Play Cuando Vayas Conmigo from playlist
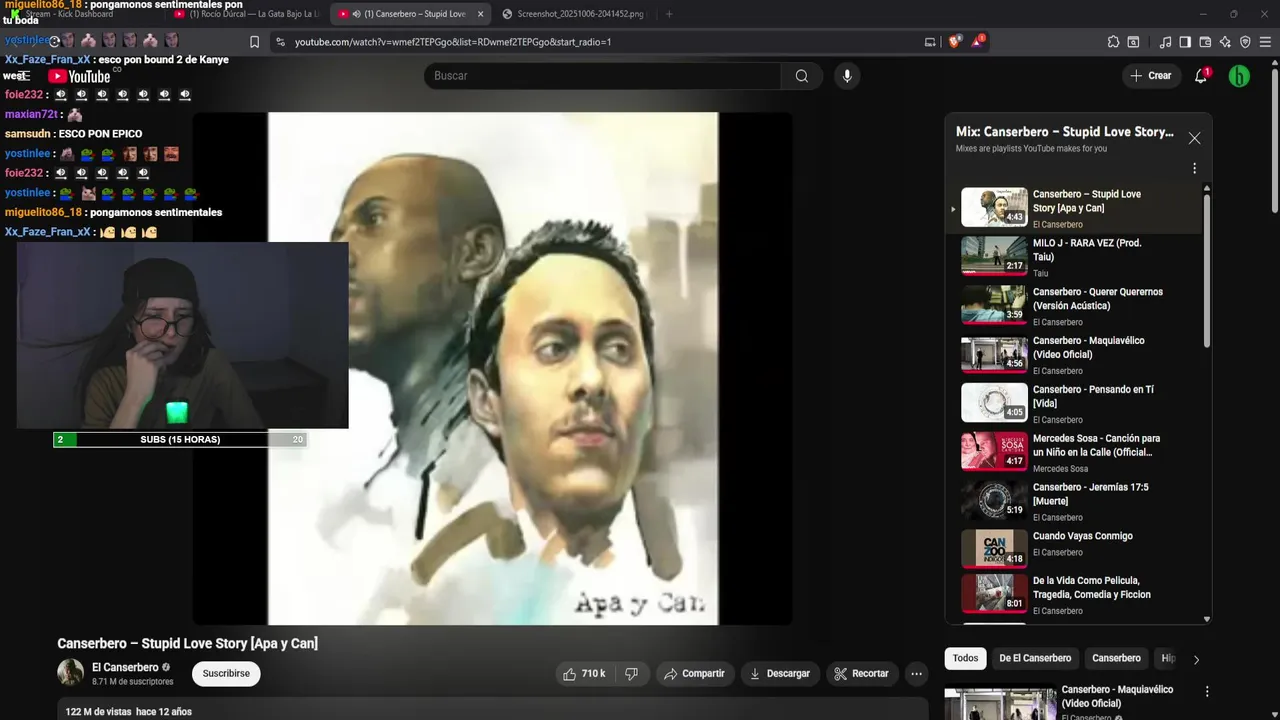1280x720 pixels. (1075, 549)
